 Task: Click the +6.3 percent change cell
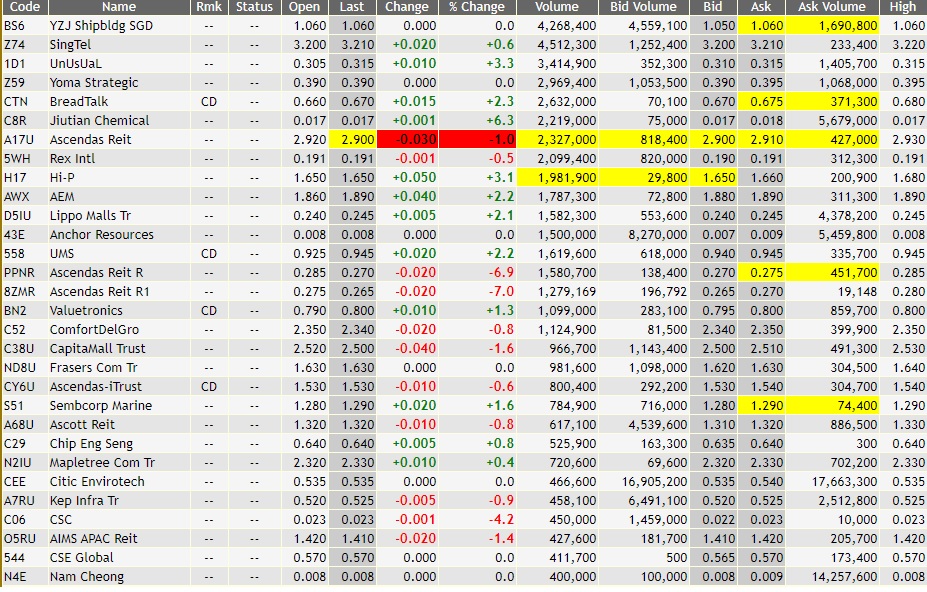[x=500, y=121]
